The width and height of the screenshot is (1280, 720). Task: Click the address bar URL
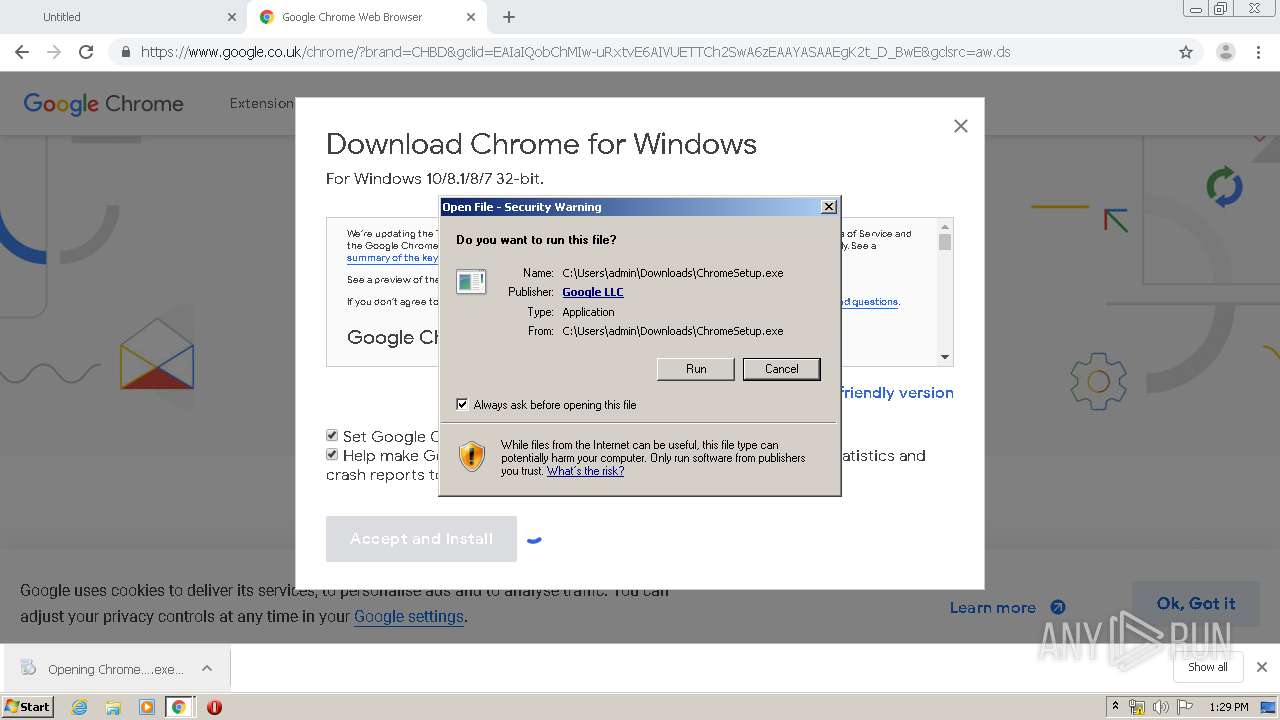pos(575,52)
